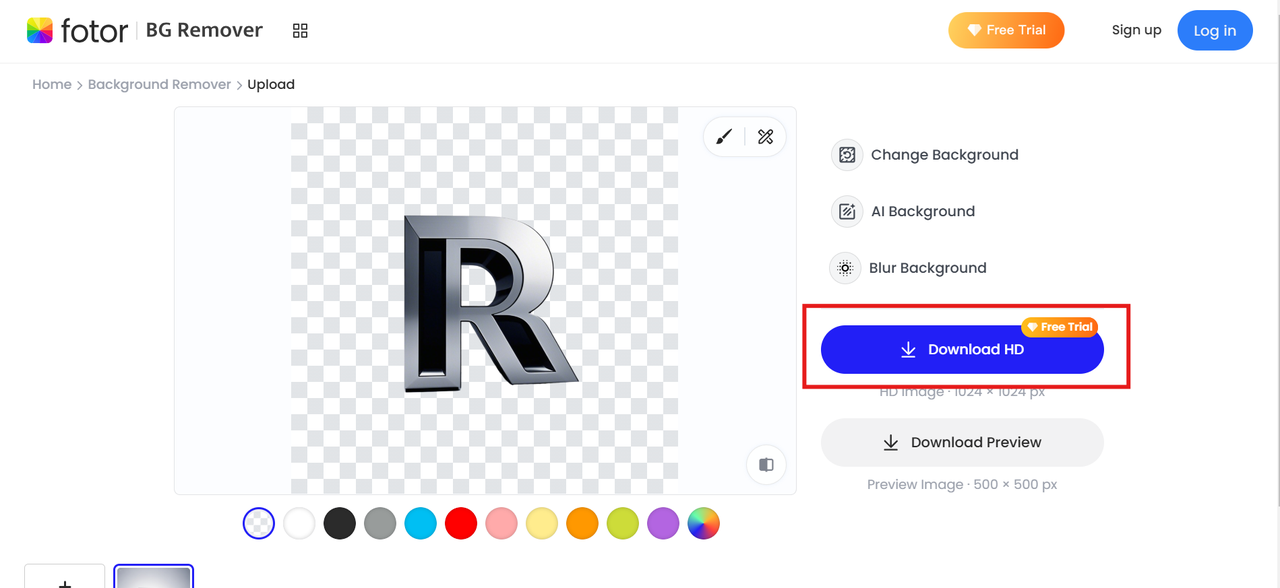The height and width of the screenshot is (588, 1280).
Task: Click the Blur Background label
Action: [x=928, y=268]
